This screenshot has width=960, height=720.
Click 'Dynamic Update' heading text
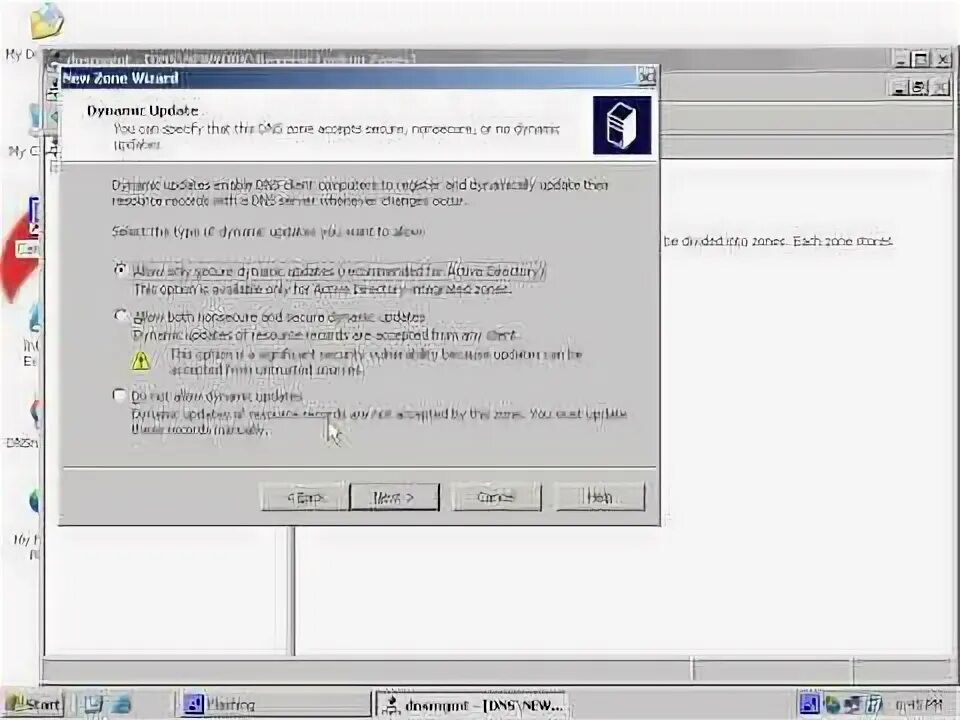pyautogui.click(x=142, y=111)
